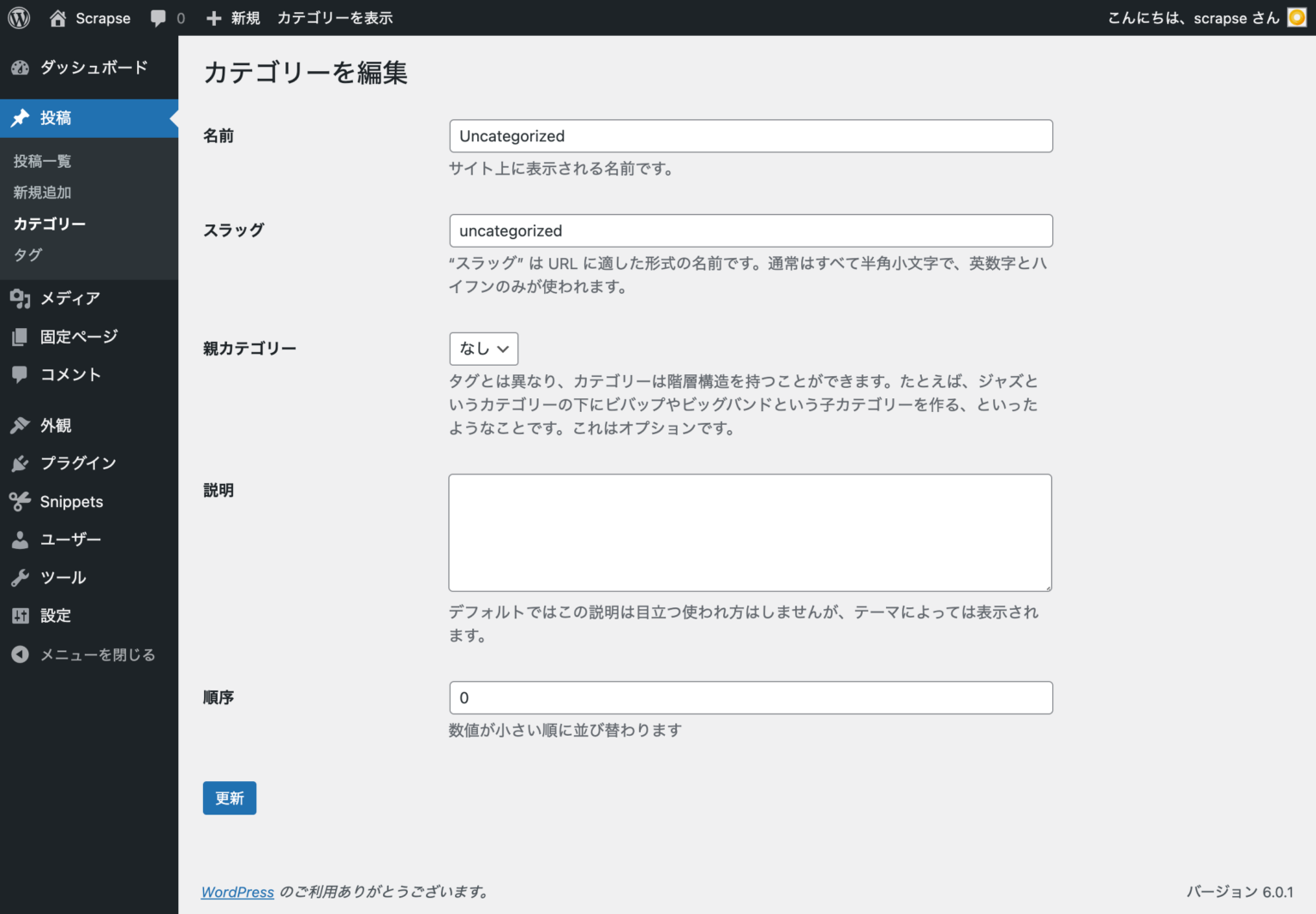Select the ツール wrench icon
This screenshot has height=914, width=1316.
[20, 577]
